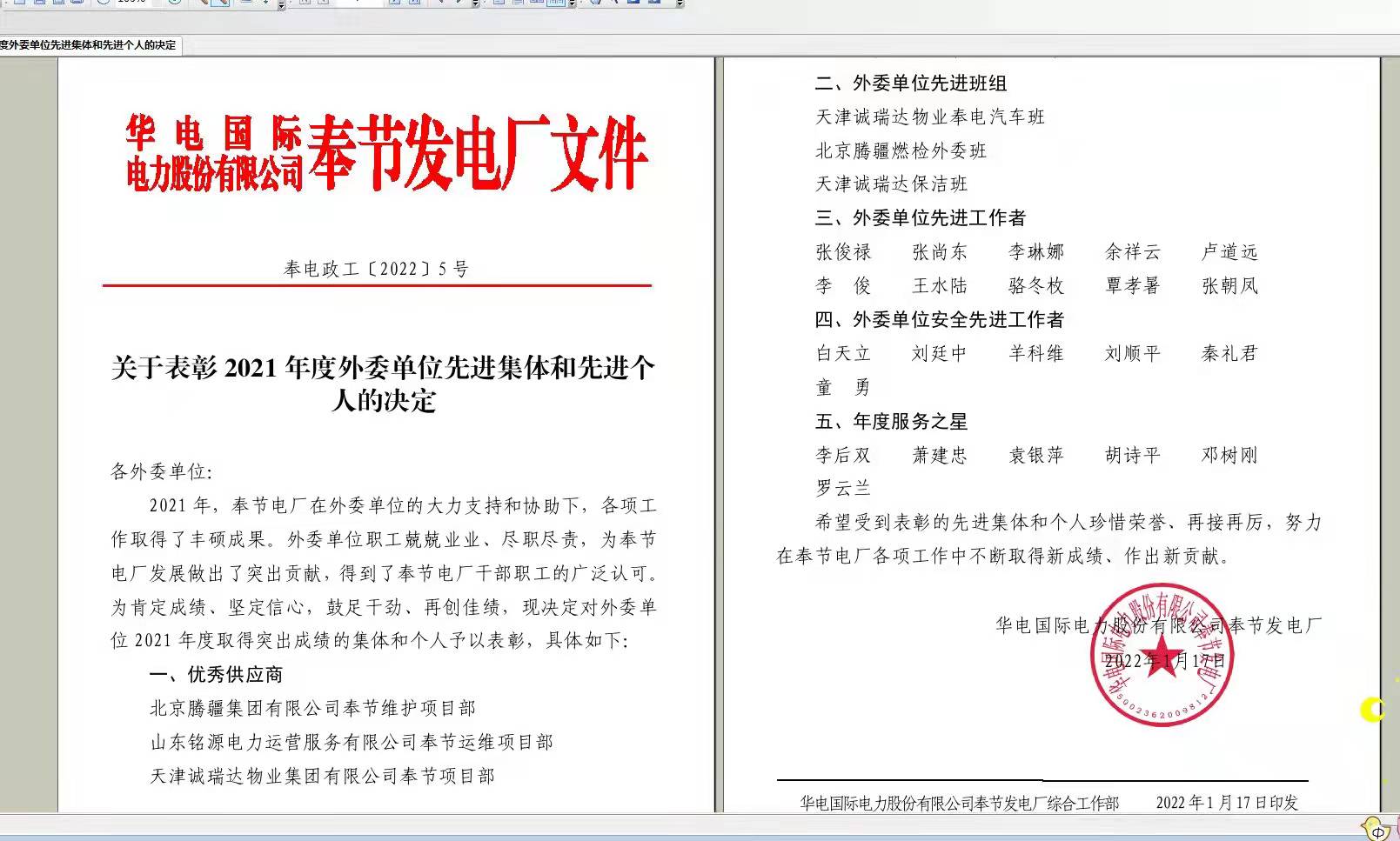Click the line 天津诚瑞达保洁班

(x=892, y=184)
